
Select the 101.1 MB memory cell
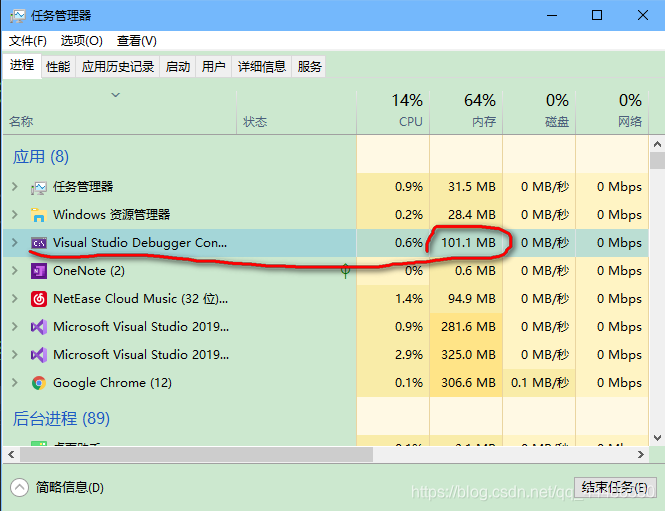468,243
